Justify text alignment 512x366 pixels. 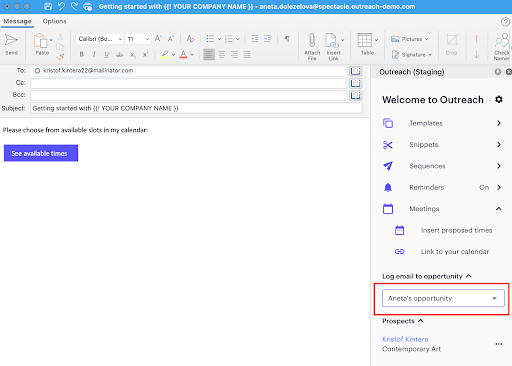coord(247,54)
